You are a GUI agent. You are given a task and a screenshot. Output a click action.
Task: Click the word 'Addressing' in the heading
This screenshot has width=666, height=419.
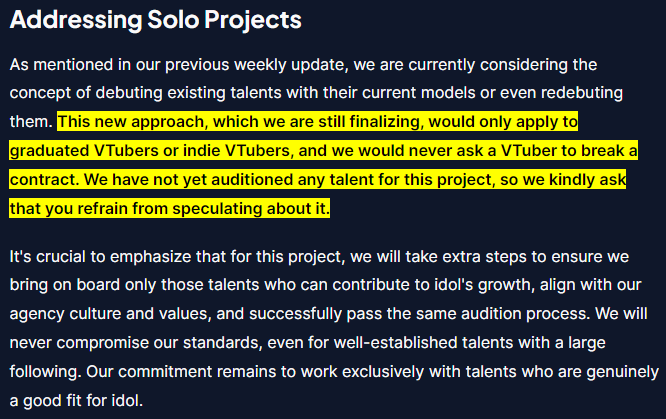click(76, 20)
